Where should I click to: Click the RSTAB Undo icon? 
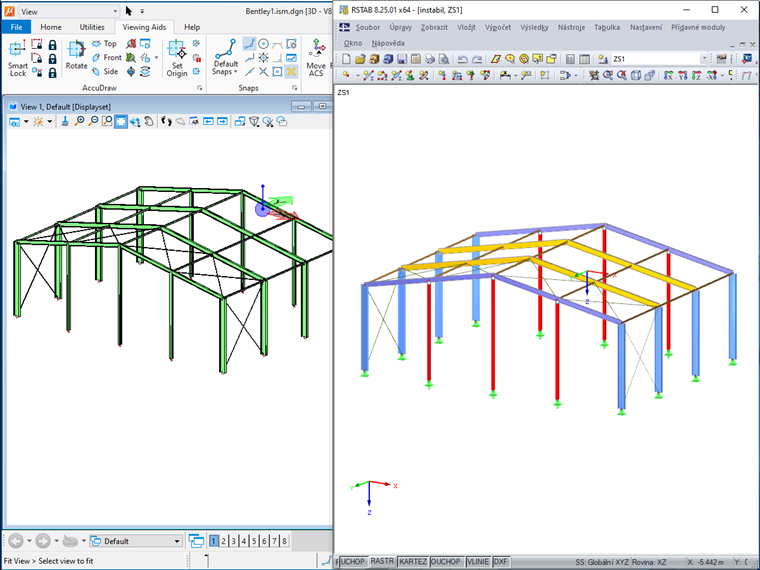462,59
